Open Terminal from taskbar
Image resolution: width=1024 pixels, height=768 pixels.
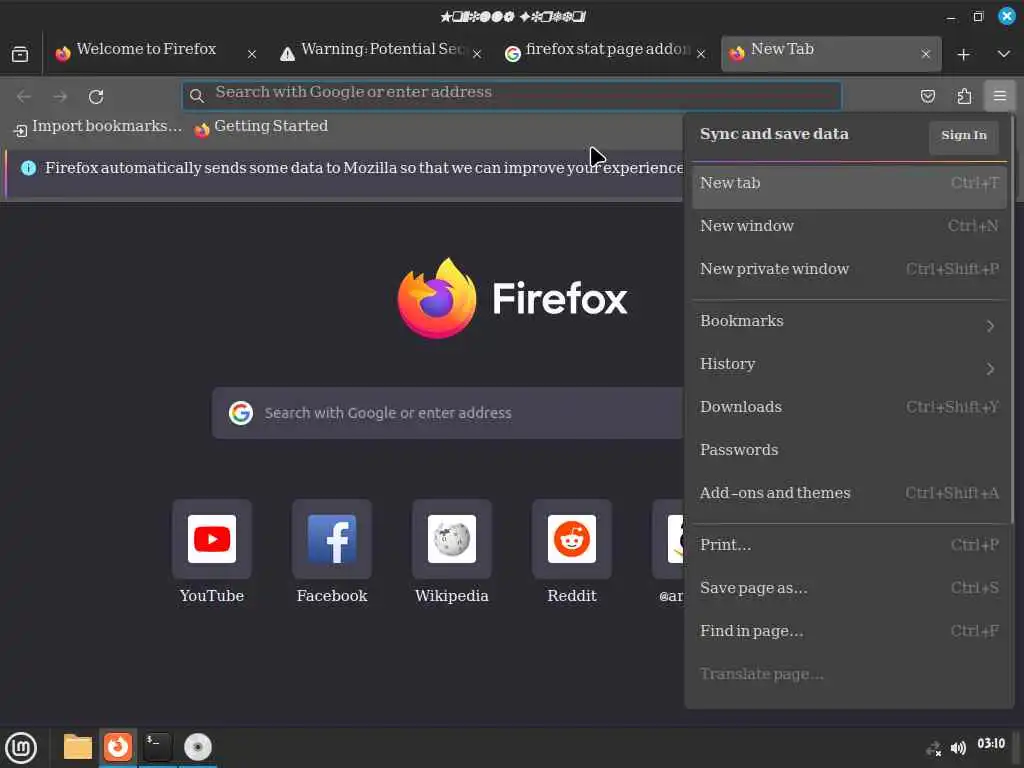coord(157,748)
